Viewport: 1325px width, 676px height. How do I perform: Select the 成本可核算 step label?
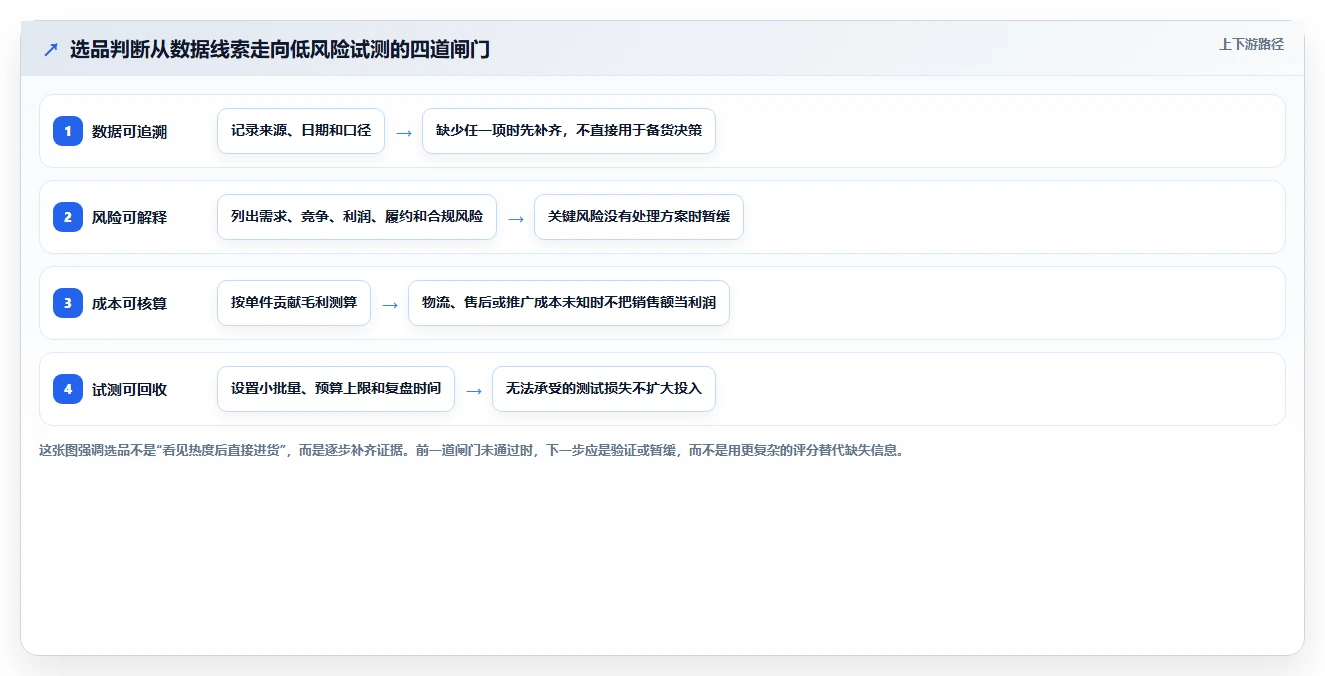coord(129,303)
